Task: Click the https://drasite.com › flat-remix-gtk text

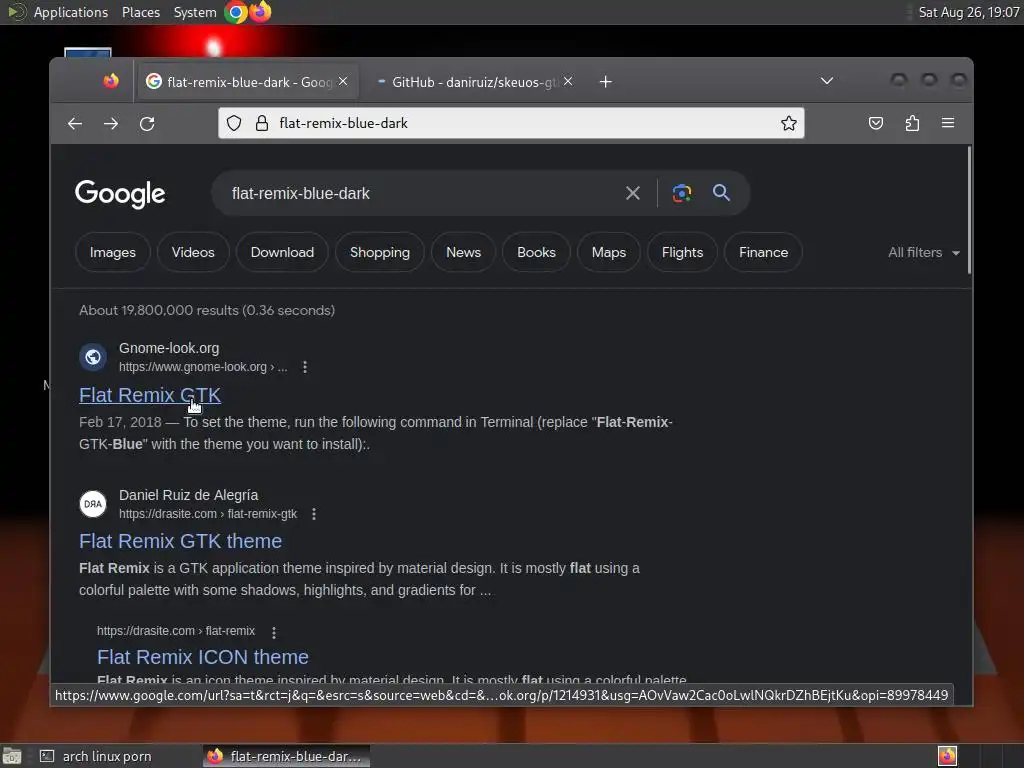Action: tap(208, 514)
